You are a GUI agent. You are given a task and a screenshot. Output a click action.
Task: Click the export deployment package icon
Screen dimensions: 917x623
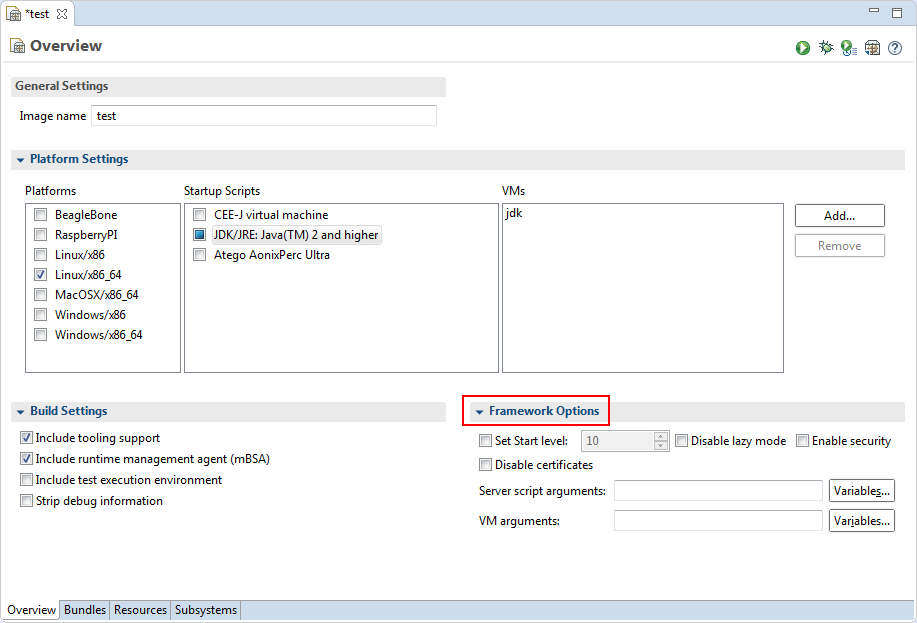click(x=871, y=47)
